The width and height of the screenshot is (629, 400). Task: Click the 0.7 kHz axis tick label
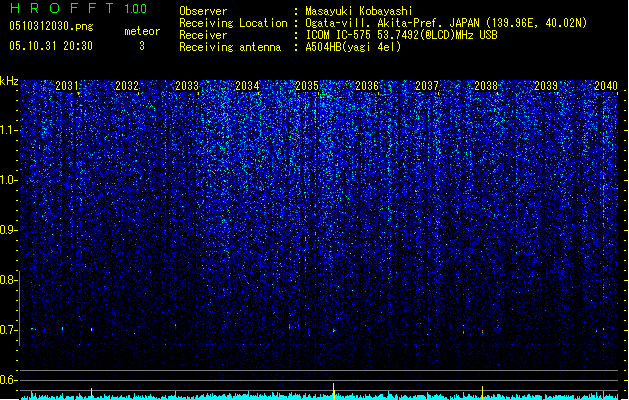click(x=8, y=330)
